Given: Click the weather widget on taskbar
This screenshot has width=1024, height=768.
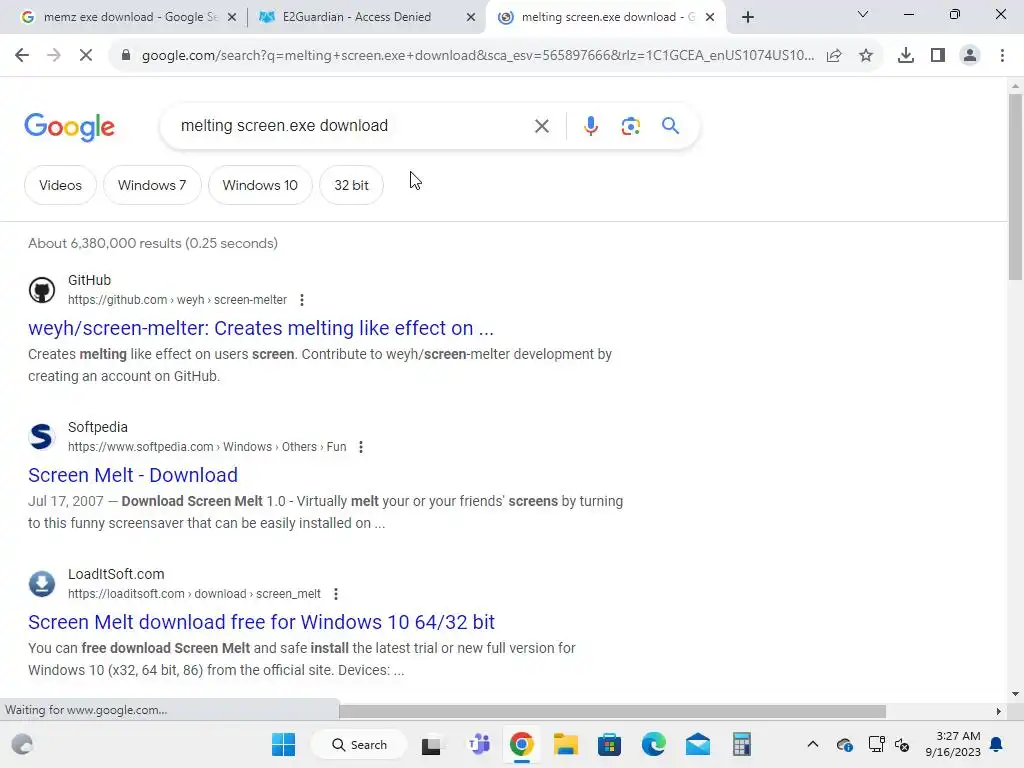Looking at the screenshot, I should click(22, 744).
